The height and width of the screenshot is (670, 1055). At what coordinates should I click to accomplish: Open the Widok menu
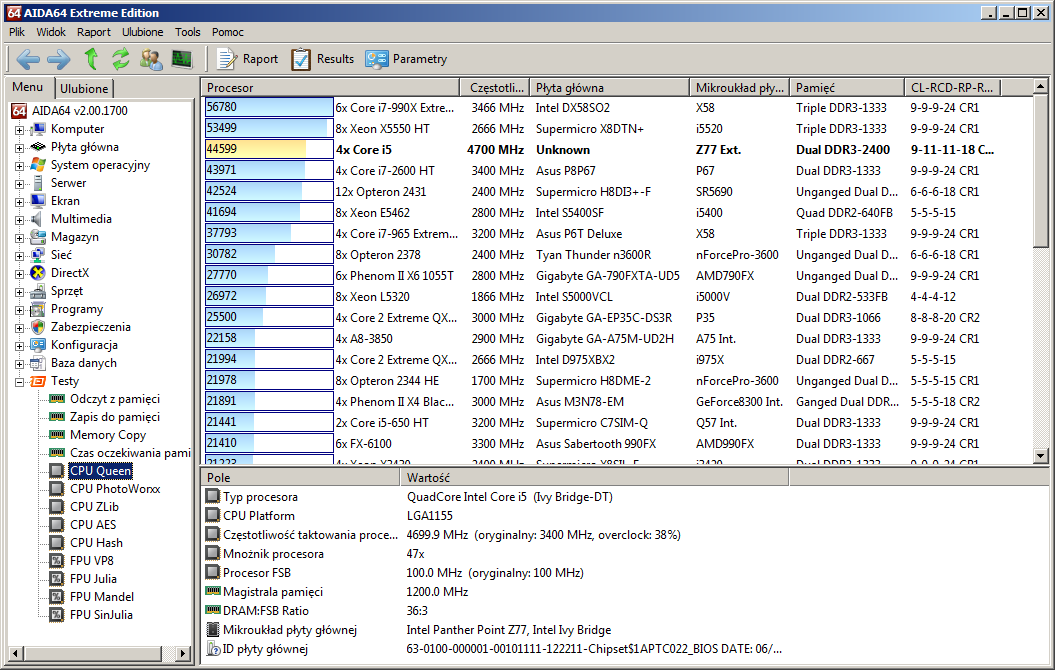[51, 32]
